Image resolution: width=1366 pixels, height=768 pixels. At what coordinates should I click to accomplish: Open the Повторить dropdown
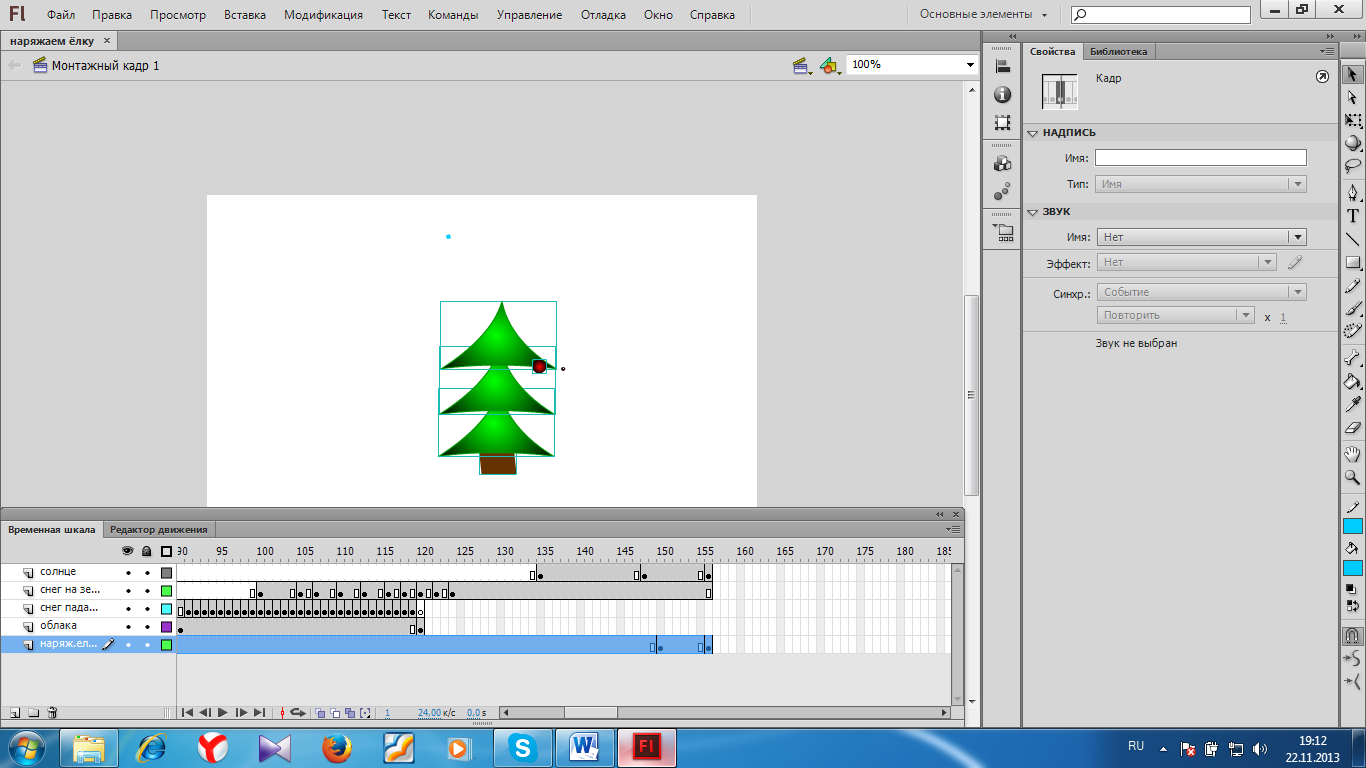[1175, 315]
